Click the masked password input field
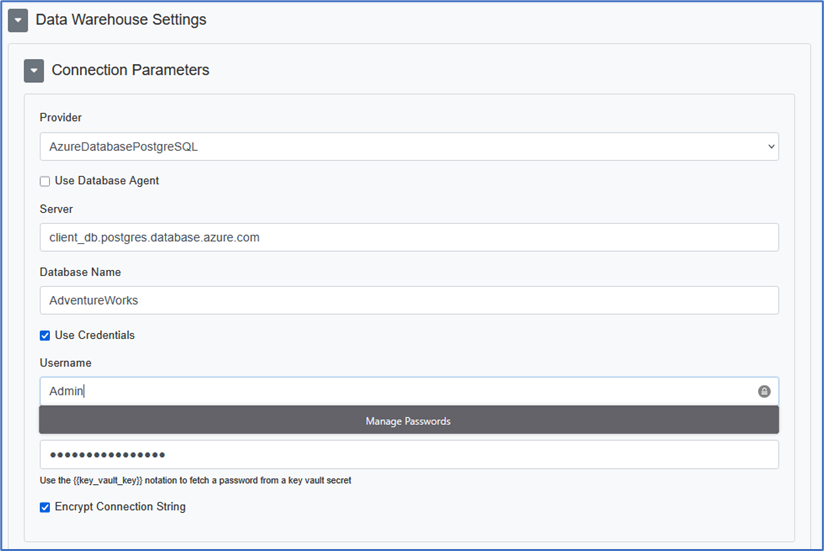 point(409,455)
